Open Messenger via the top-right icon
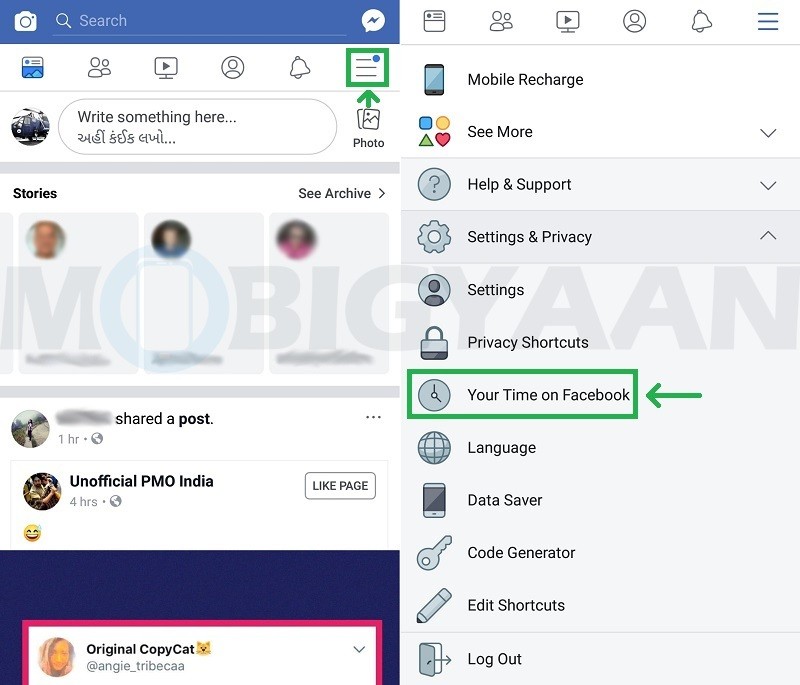This screenshot has height=685, width=800. [x=373, y=20]
